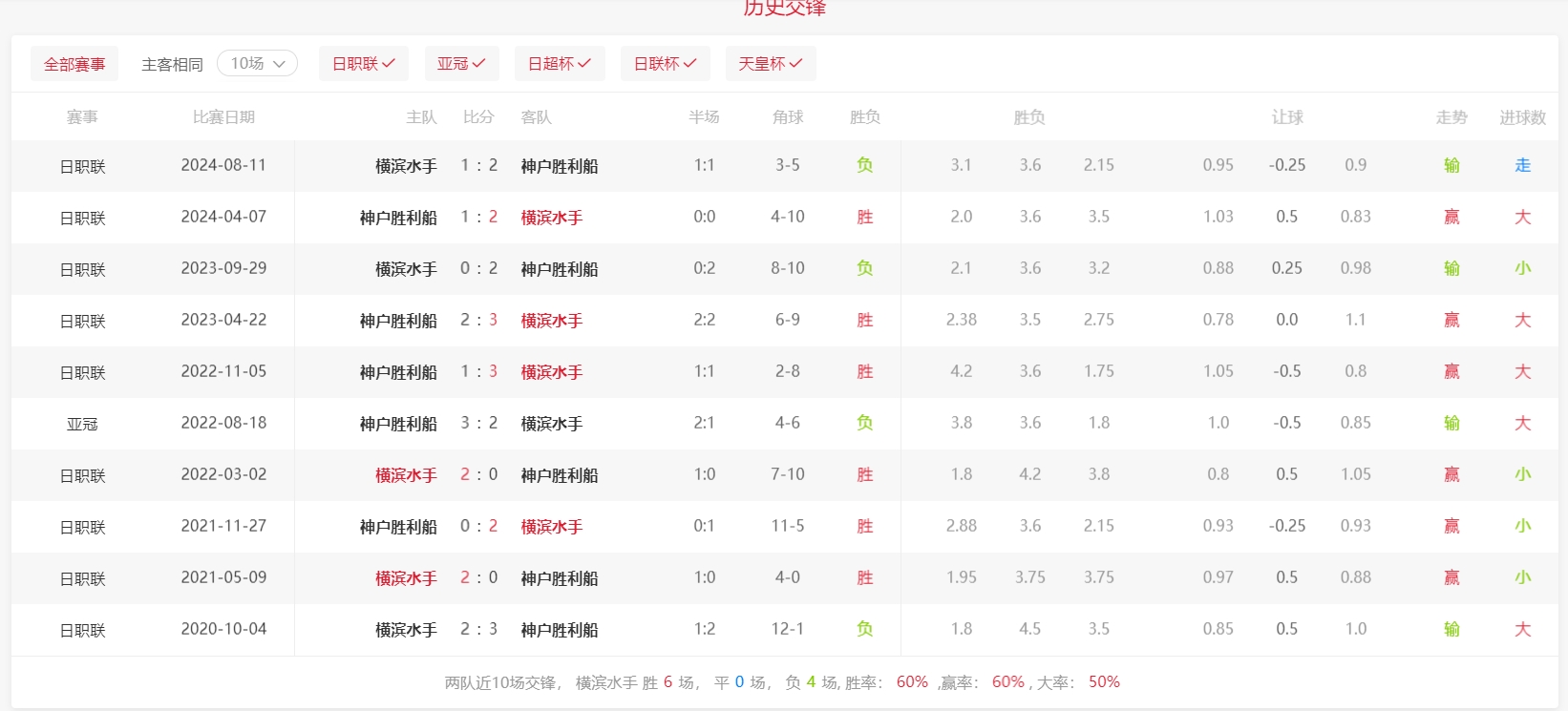Click the checkmark icon beside 天皇杯

click(x=795, y=64)
